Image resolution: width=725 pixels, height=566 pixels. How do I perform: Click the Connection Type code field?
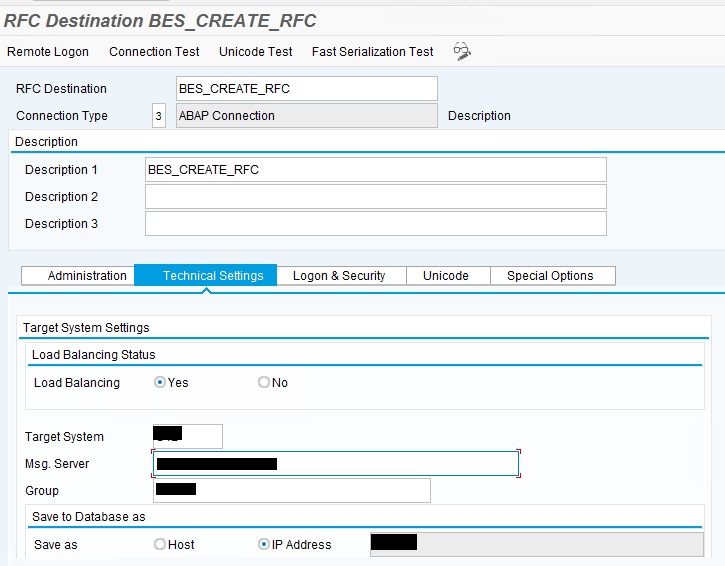[x=159, y=116]
